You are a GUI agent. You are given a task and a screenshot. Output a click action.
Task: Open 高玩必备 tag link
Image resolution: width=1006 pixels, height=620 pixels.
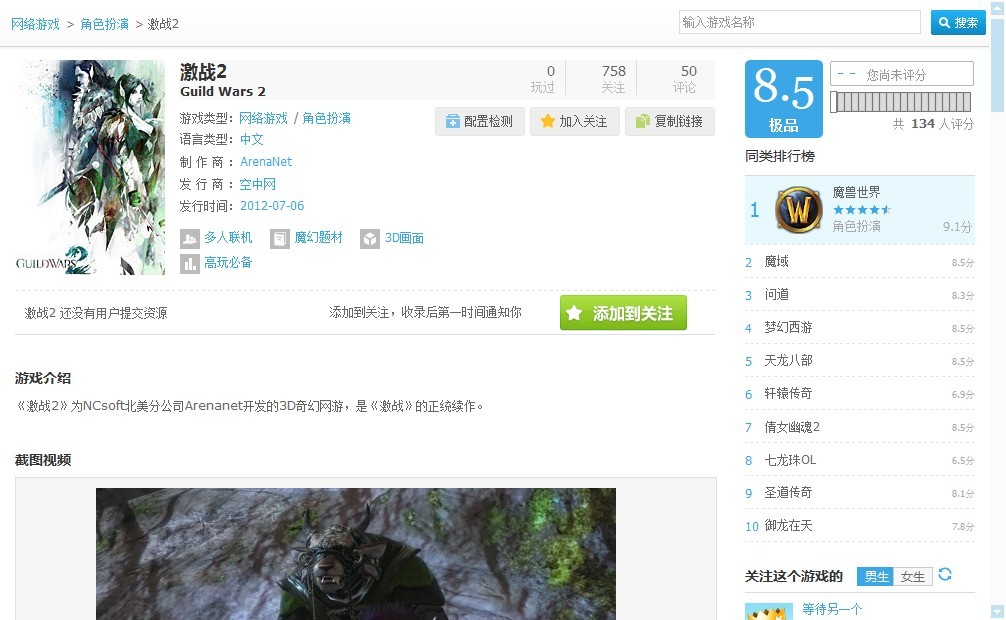coord(228,263)
